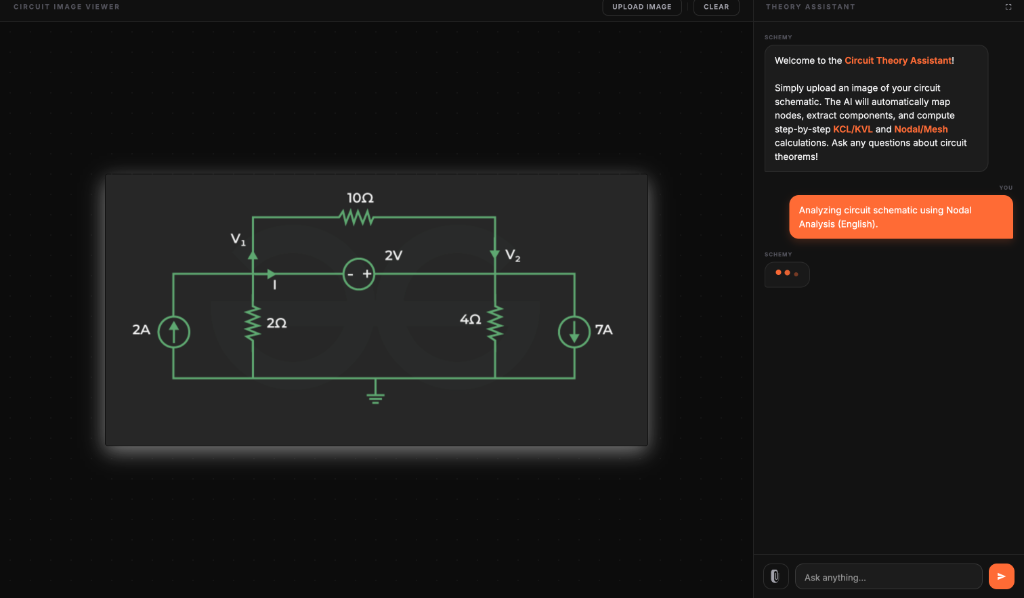1024x598 pixels.
Task: Click the '4Ω' resistor value label
Action: [x=470, y=319]
